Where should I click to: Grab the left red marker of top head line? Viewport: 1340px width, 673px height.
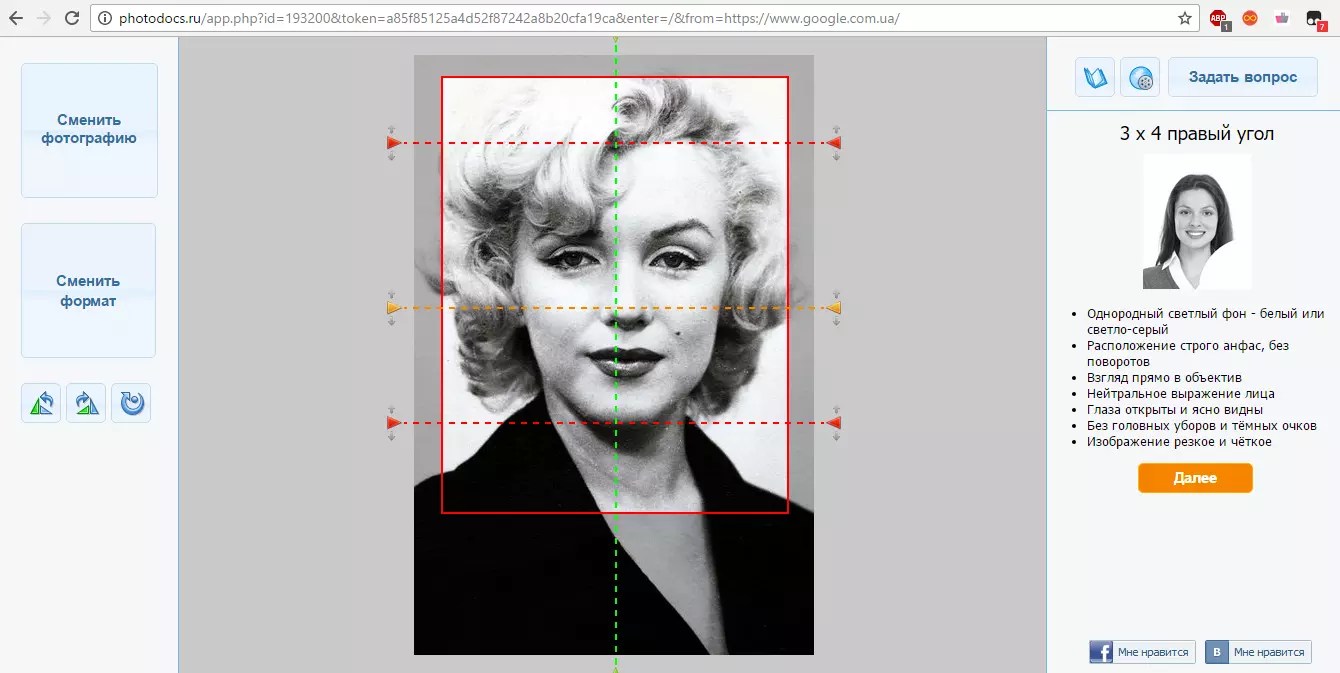(x=393, y=143)
